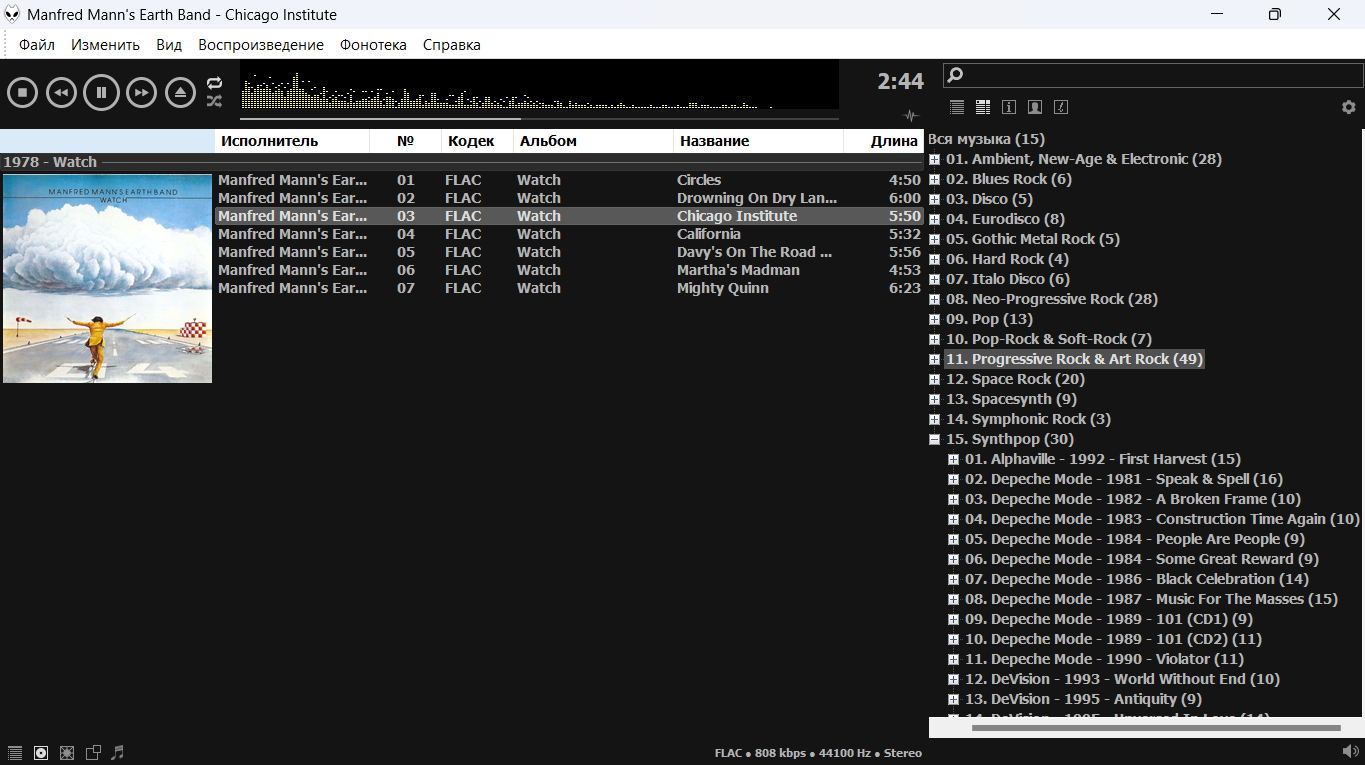Screen dimensions: 1365x765
Task: Select the track Mighty Quinn
Action: 722,288
